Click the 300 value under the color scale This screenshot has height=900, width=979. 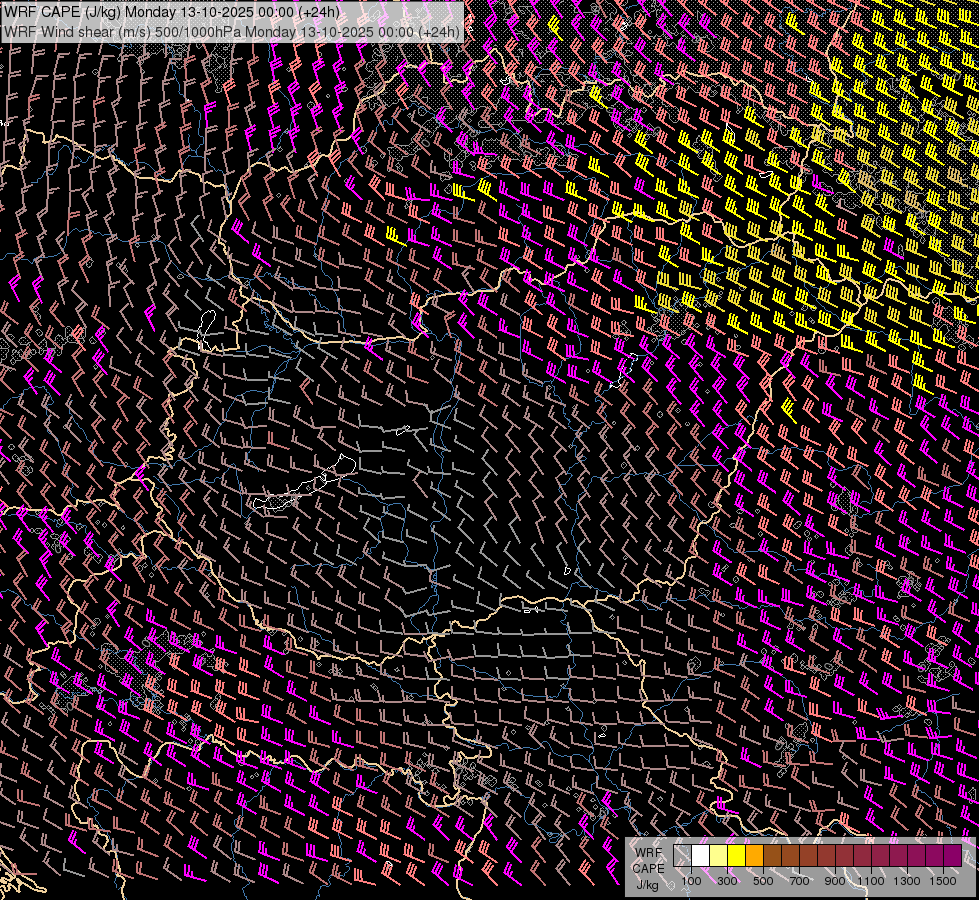coord(727,881)
